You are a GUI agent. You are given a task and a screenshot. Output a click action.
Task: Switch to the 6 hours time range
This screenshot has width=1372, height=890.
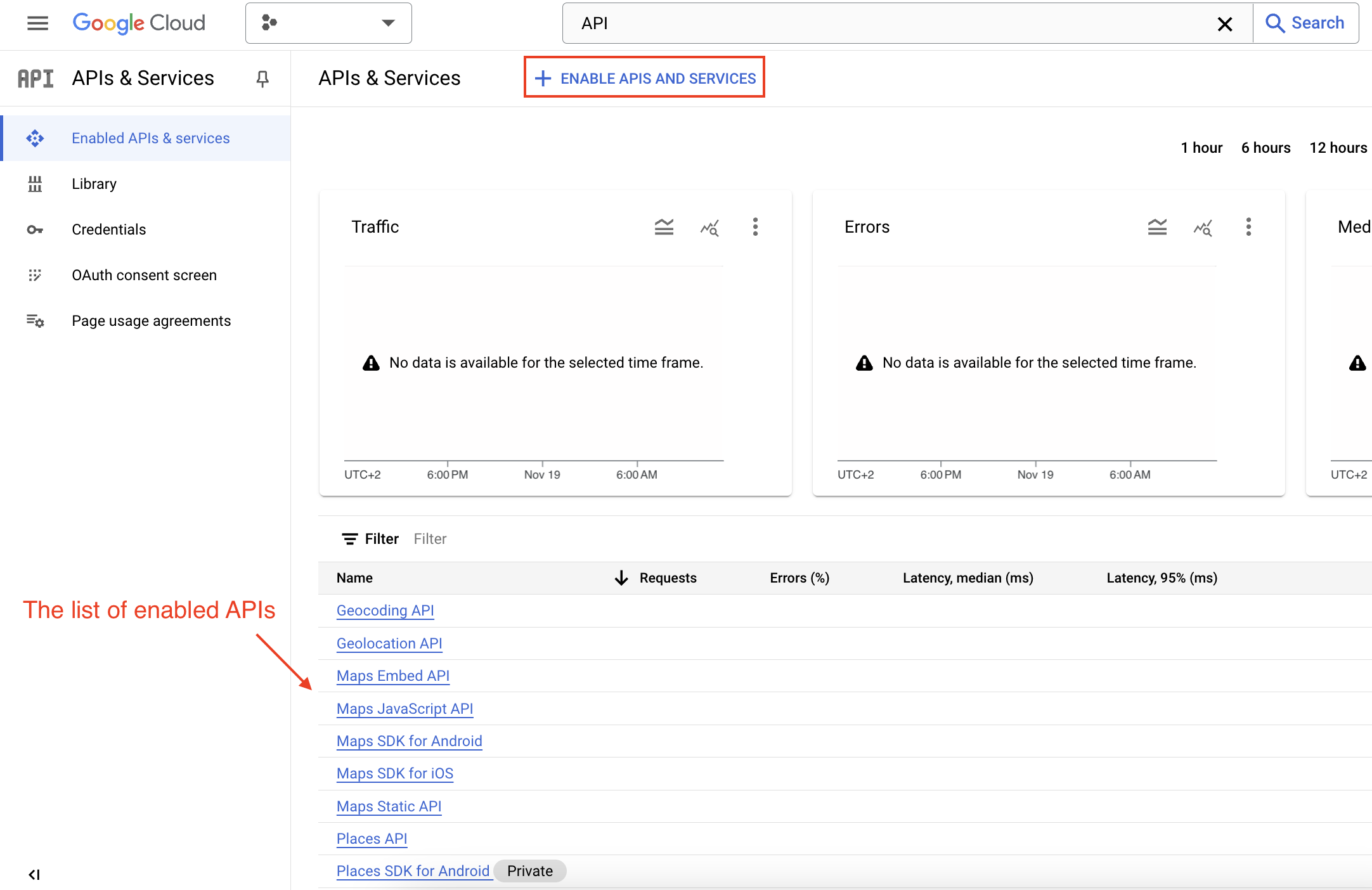tap(1265, 147)
